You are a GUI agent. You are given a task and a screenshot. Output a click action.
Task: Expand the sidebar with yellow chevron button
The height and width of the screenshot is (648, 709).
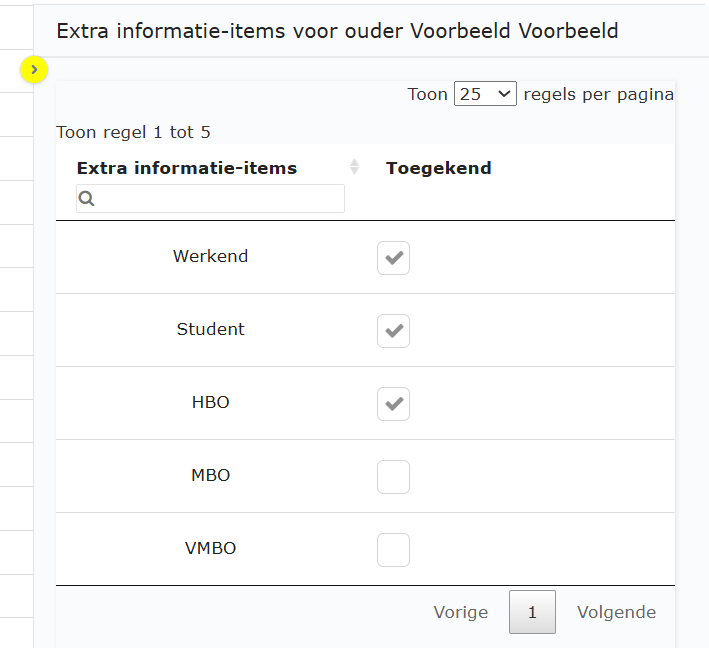[x=34, y=69]
